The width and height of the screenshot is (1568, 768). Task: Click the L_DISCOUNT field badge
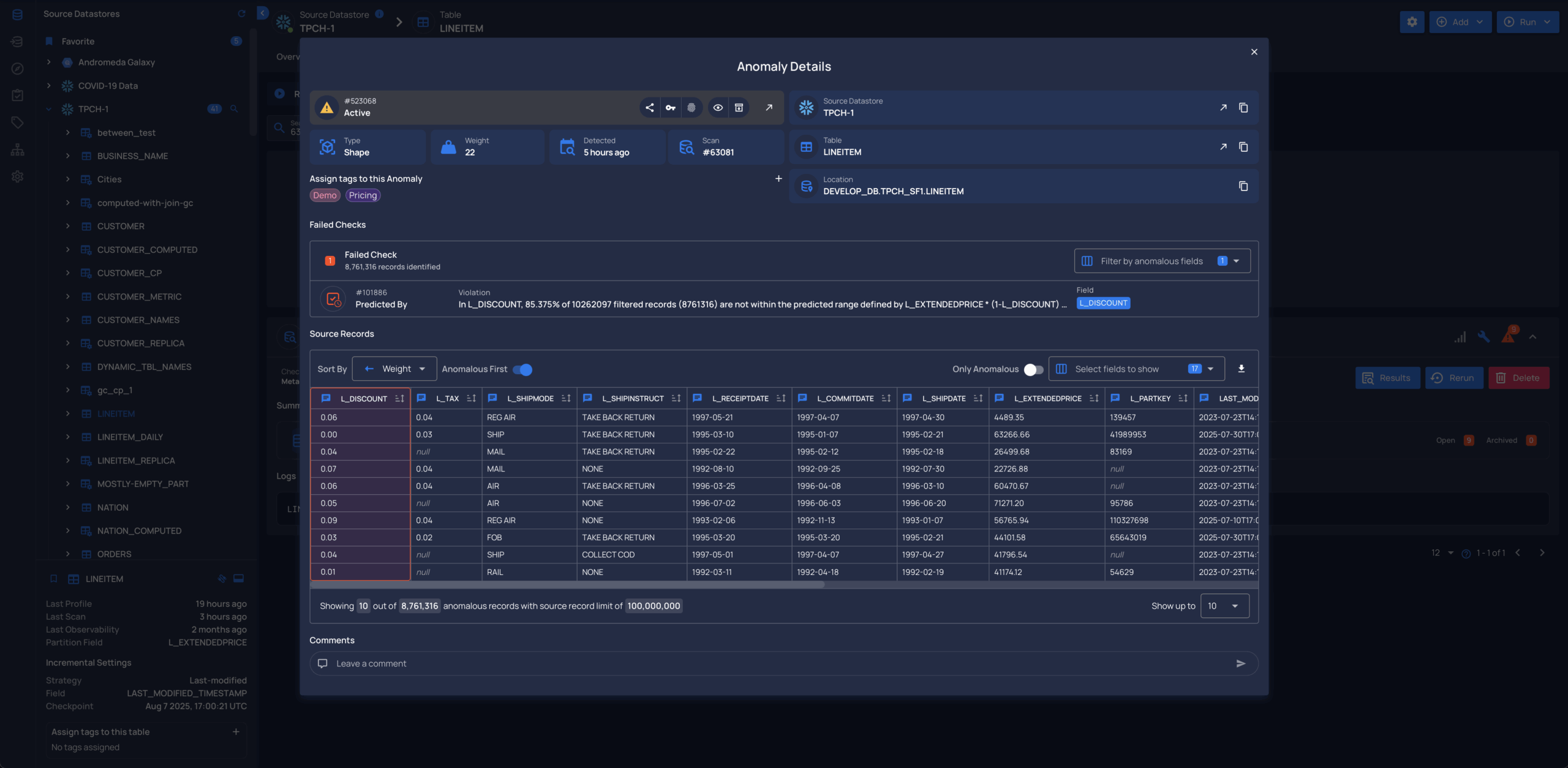click(1103, 303)
